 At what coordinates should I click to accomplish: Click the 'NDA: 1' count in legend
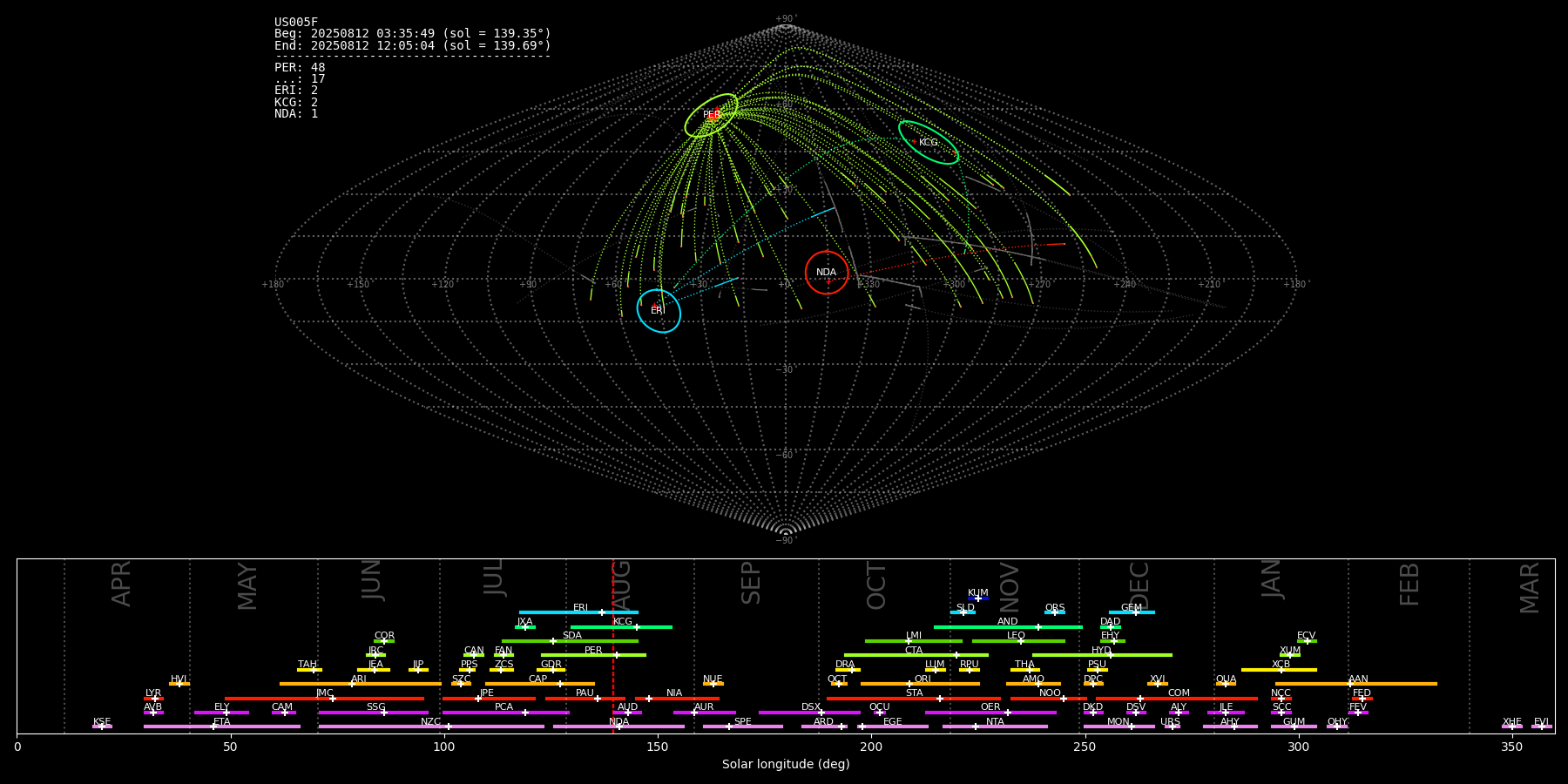296,114
